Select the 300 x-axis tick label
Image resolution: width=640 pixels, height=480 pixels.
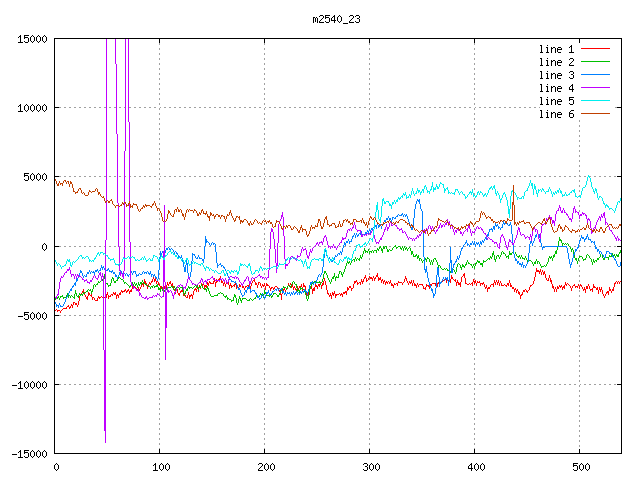tap(370, 467)
